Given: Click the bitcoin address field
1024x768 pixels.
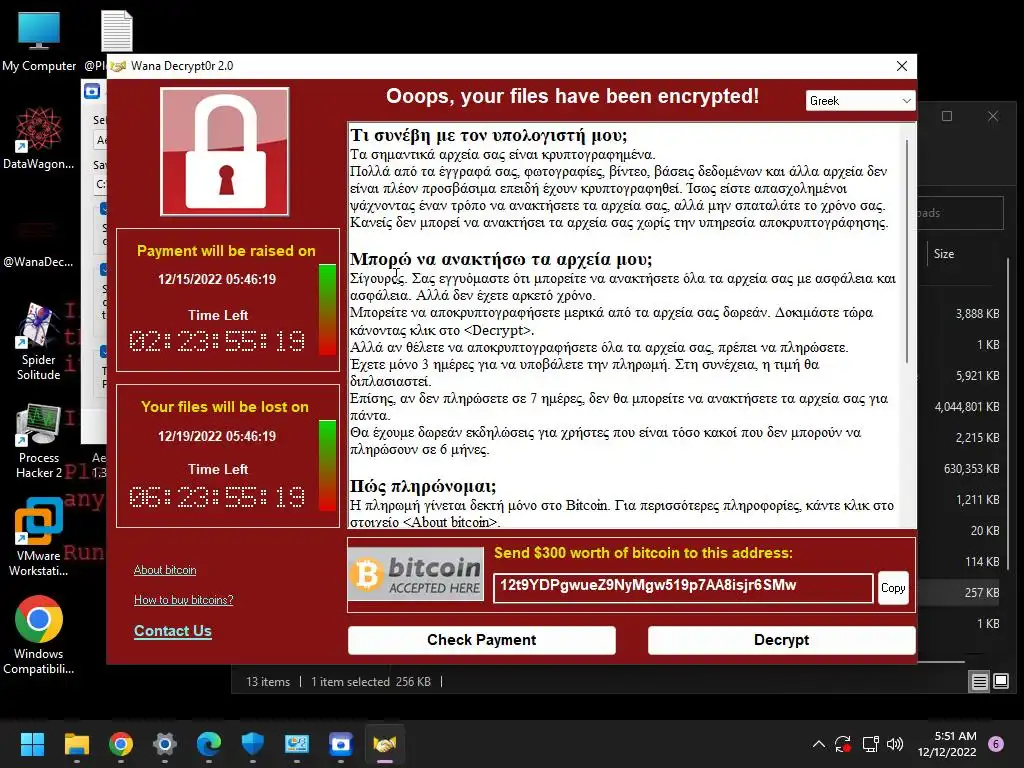Looking at the screenshot, I should click(683, 588).
